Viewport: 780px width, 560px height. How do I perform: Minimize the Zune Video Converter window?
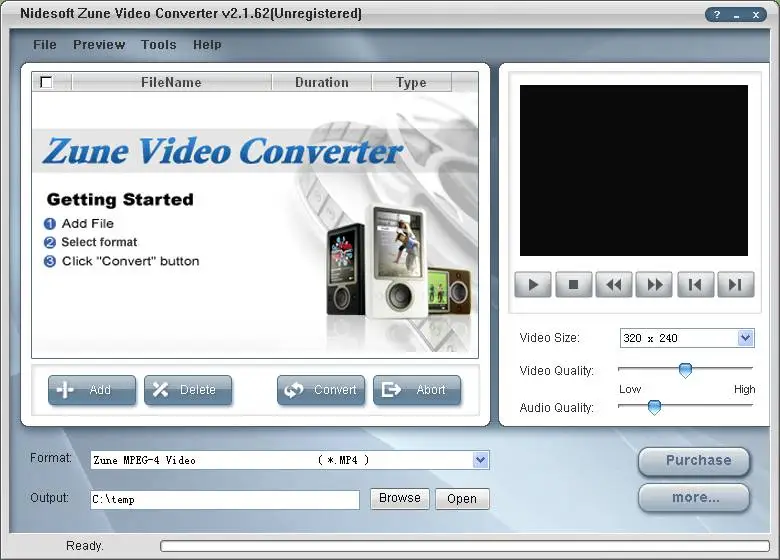[x=736, y=15]
